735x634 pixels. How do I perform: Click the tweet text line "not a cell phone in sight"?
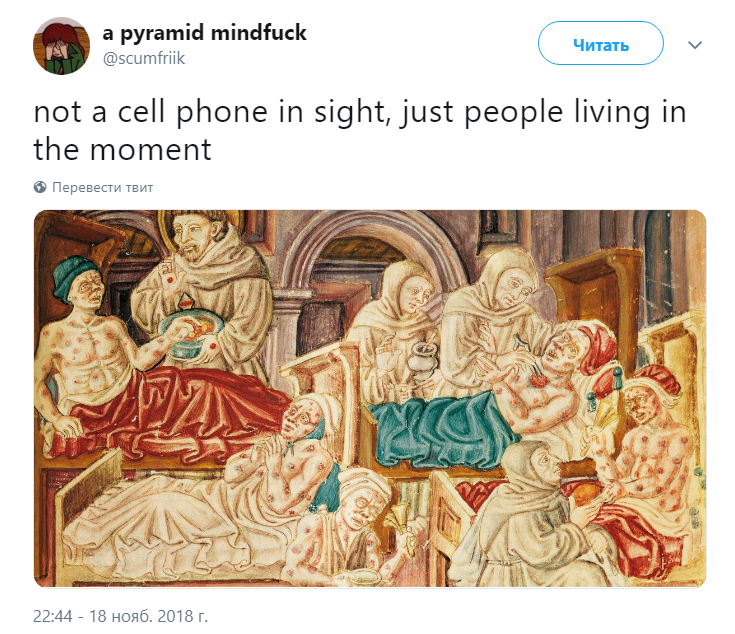[212, 112]
